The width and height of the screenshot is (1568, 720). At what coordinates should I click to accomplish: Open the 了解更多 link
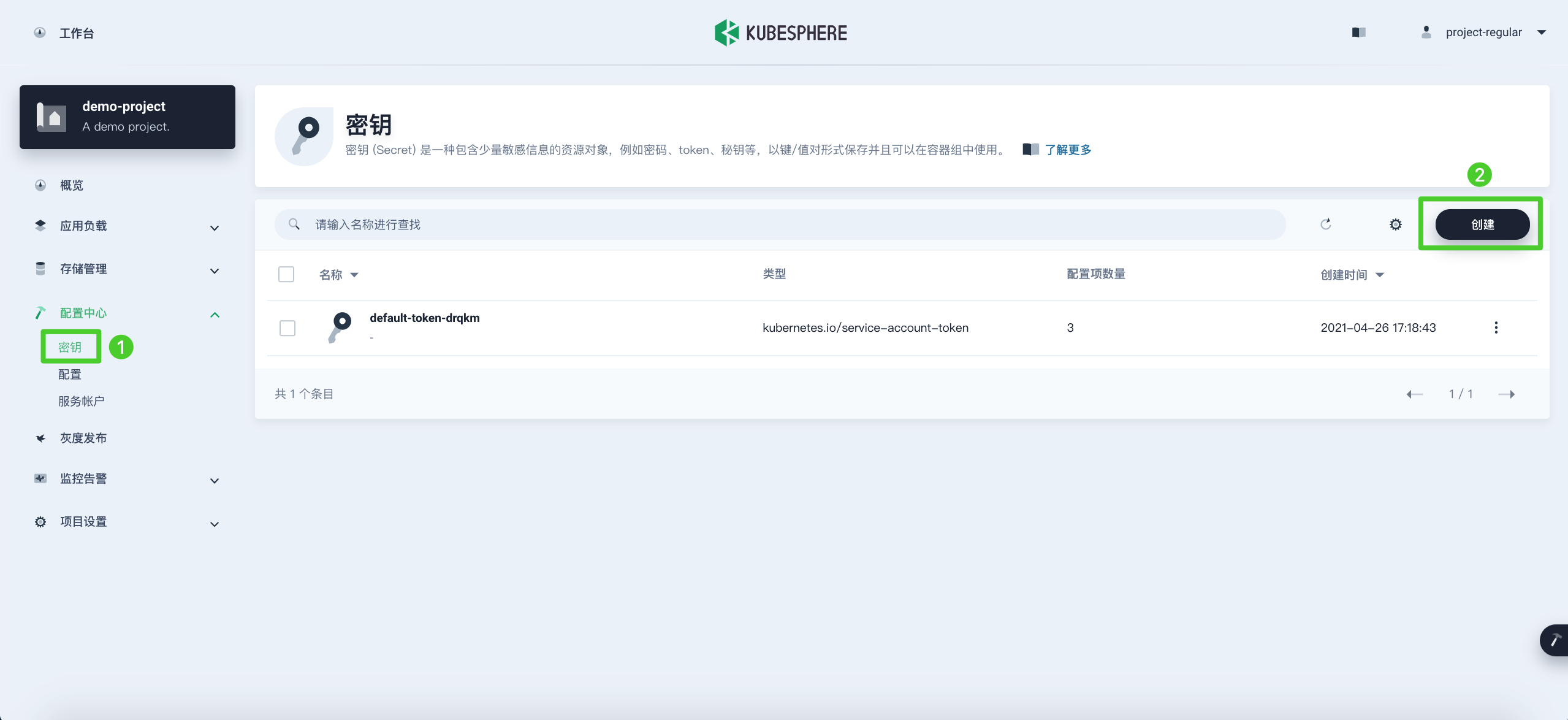click(1067, 150)
